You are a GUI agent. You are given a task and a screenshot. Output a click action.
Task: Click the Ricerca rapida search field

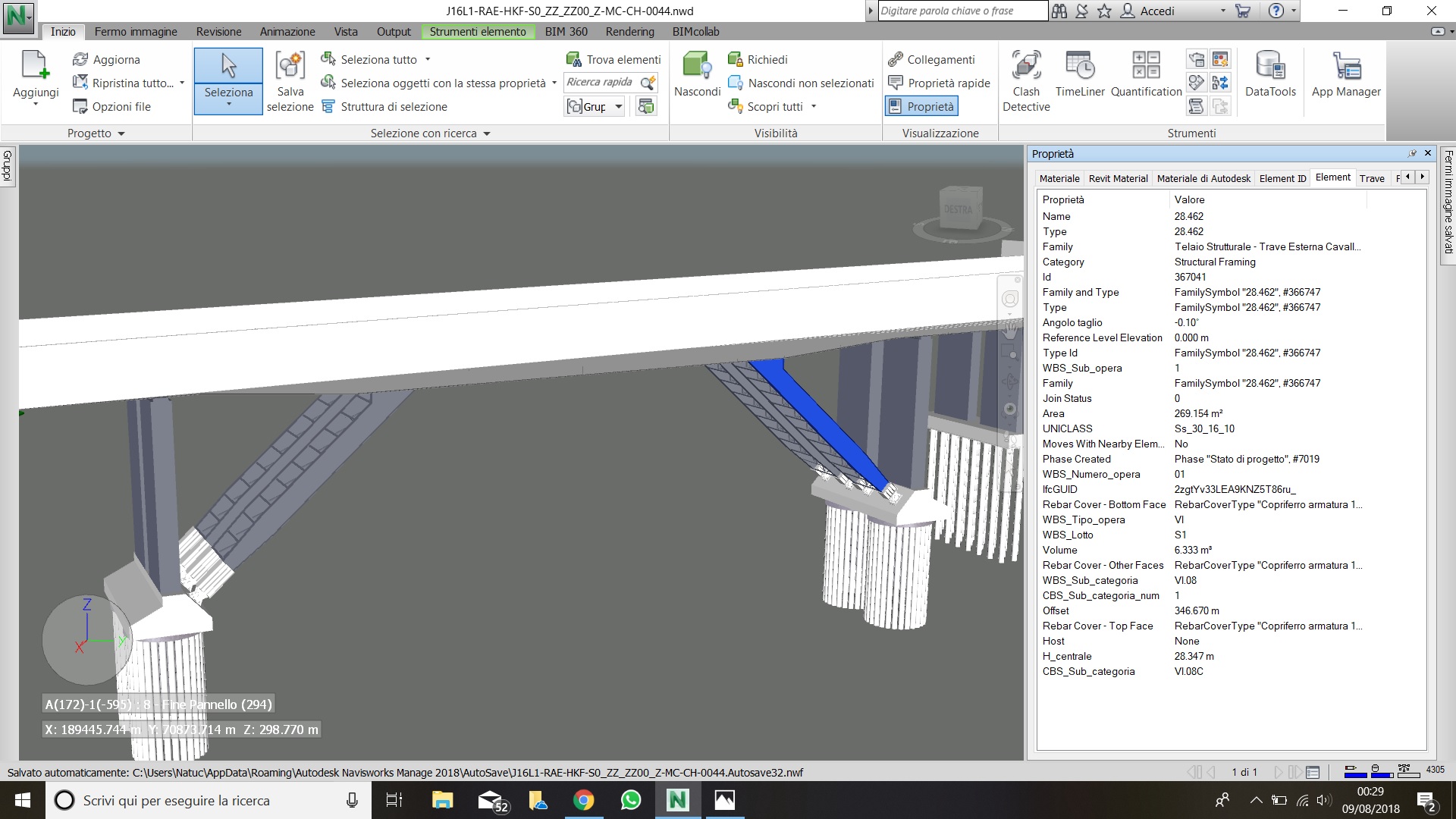(600, 83)
